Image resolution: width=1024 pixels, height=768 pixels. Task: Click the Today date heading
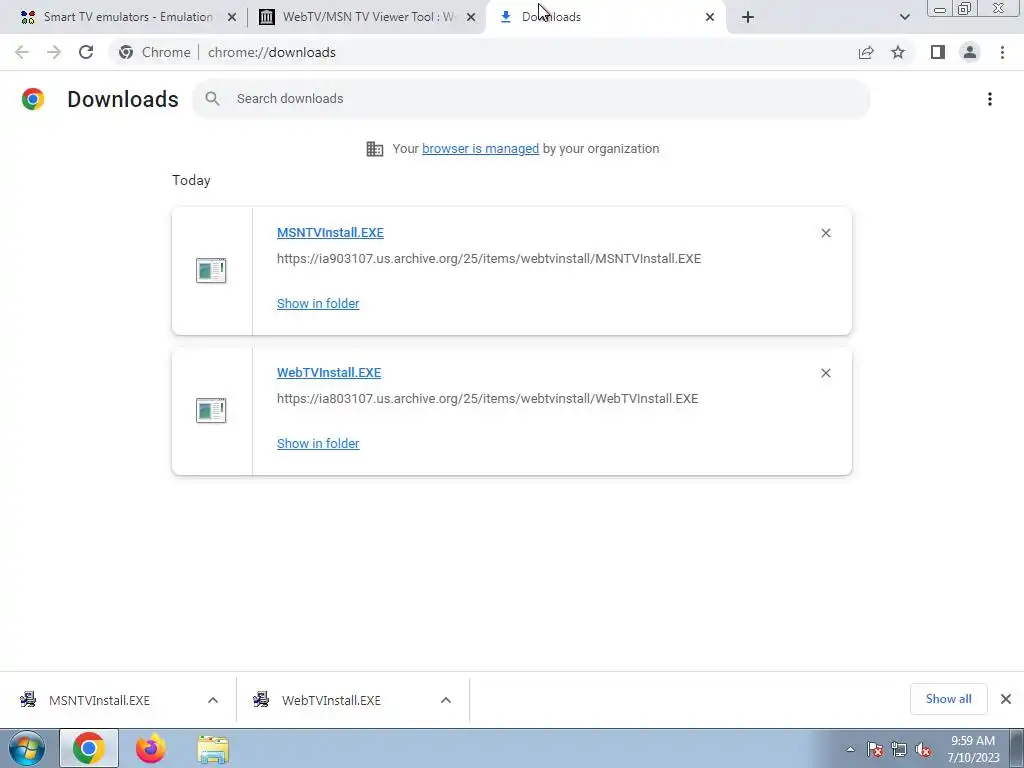click(191, 180)
